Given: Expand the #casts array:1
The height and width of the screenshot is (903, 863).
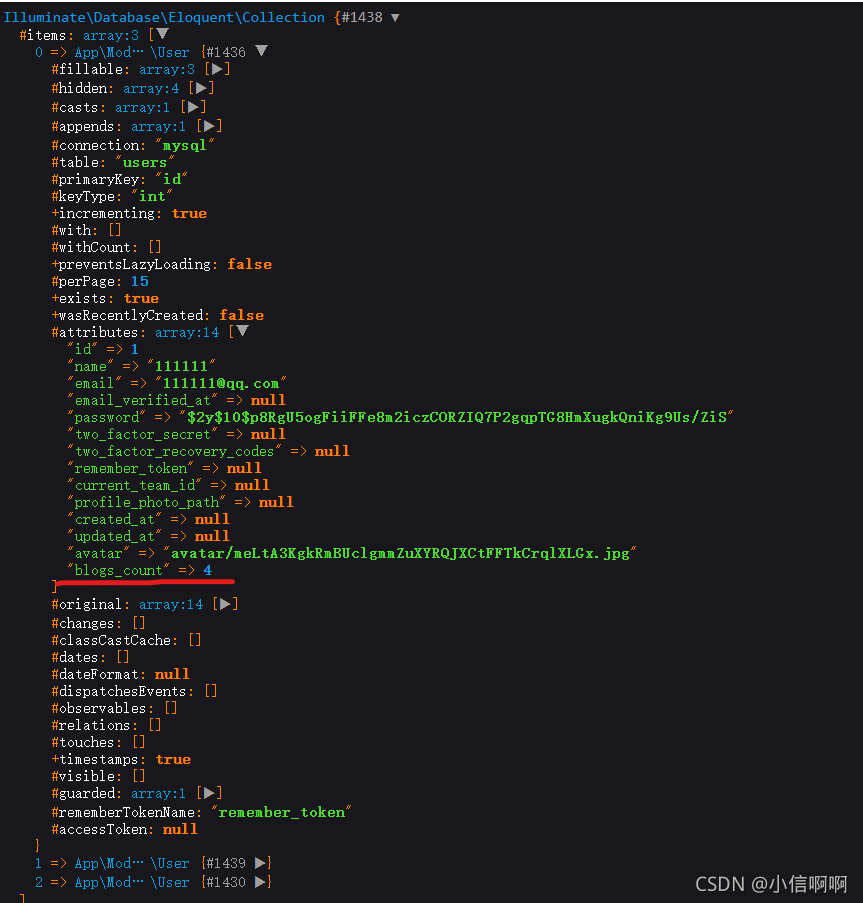Looking at the screenshot, I should [x=193, y=107].
